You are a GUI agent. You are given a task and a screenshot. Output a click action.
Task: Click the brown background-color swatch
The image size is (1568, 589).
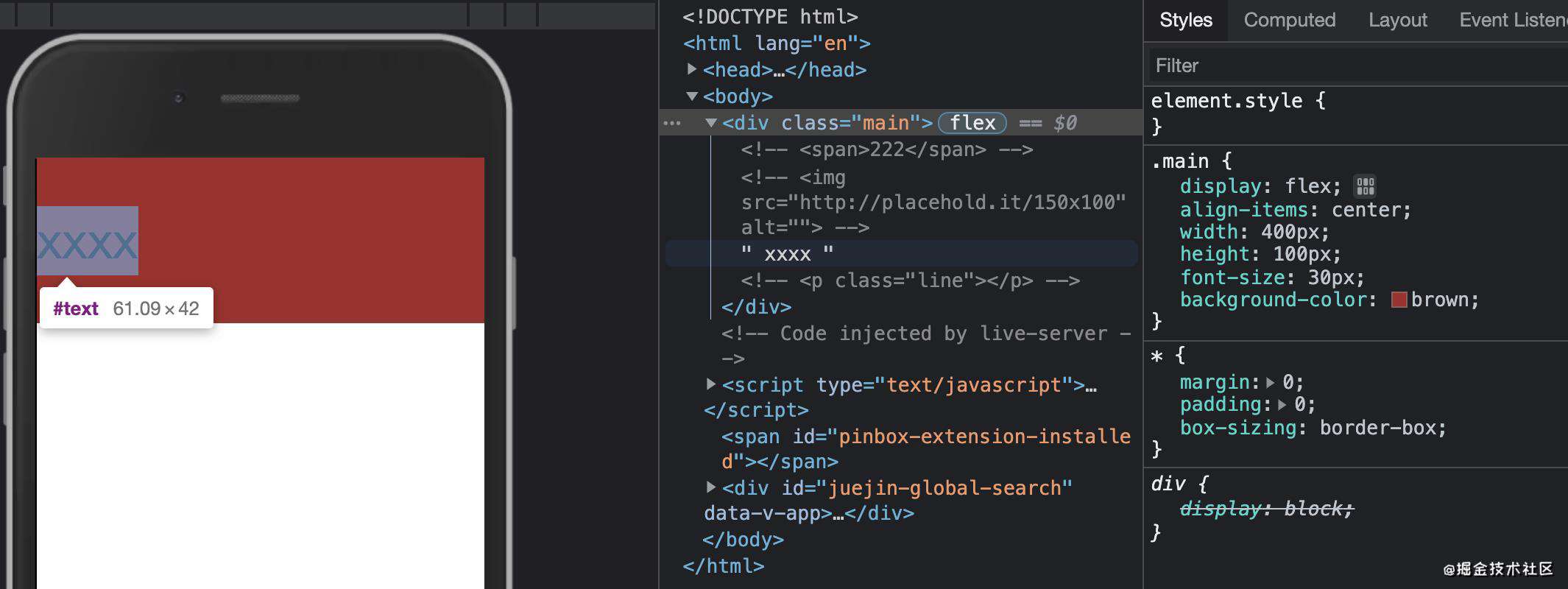(1399, 300)
